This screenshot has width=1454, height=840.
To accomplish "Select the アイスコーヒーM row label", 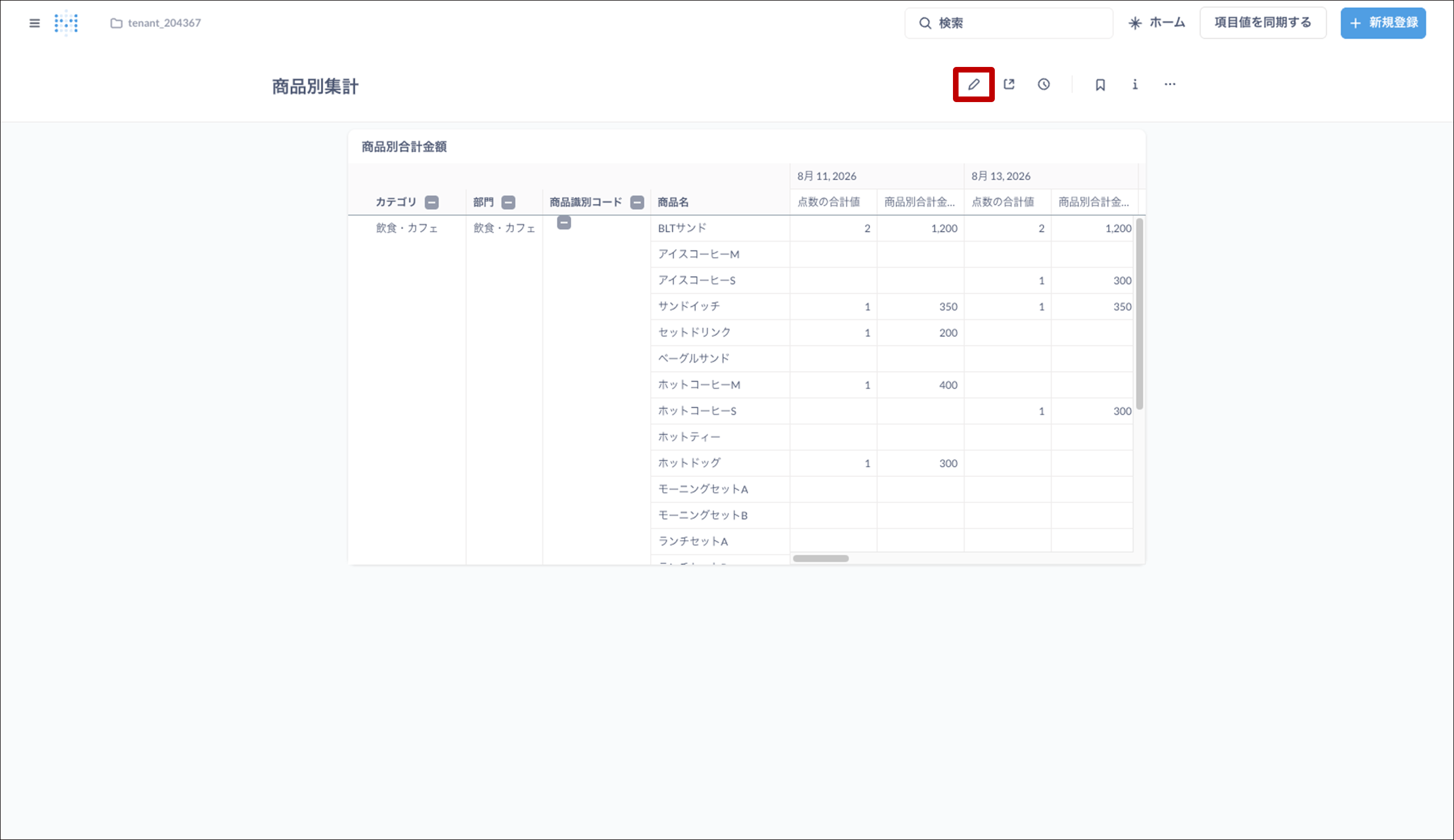I will pyautogui.click(x=698, y=254).
